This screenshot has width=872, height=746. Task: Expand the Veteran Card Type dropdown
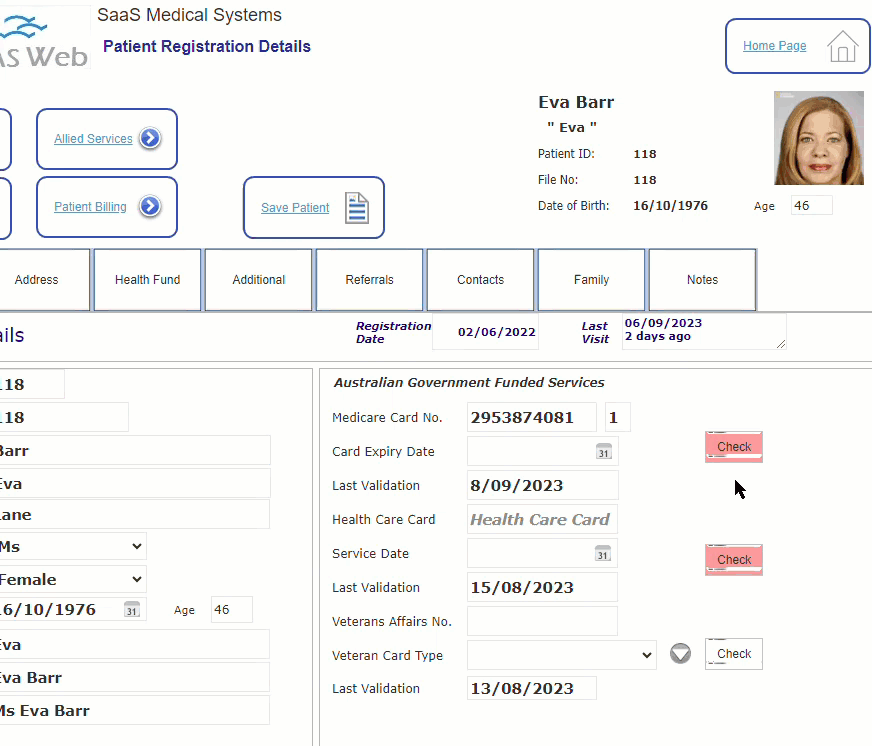click(562, 655)
